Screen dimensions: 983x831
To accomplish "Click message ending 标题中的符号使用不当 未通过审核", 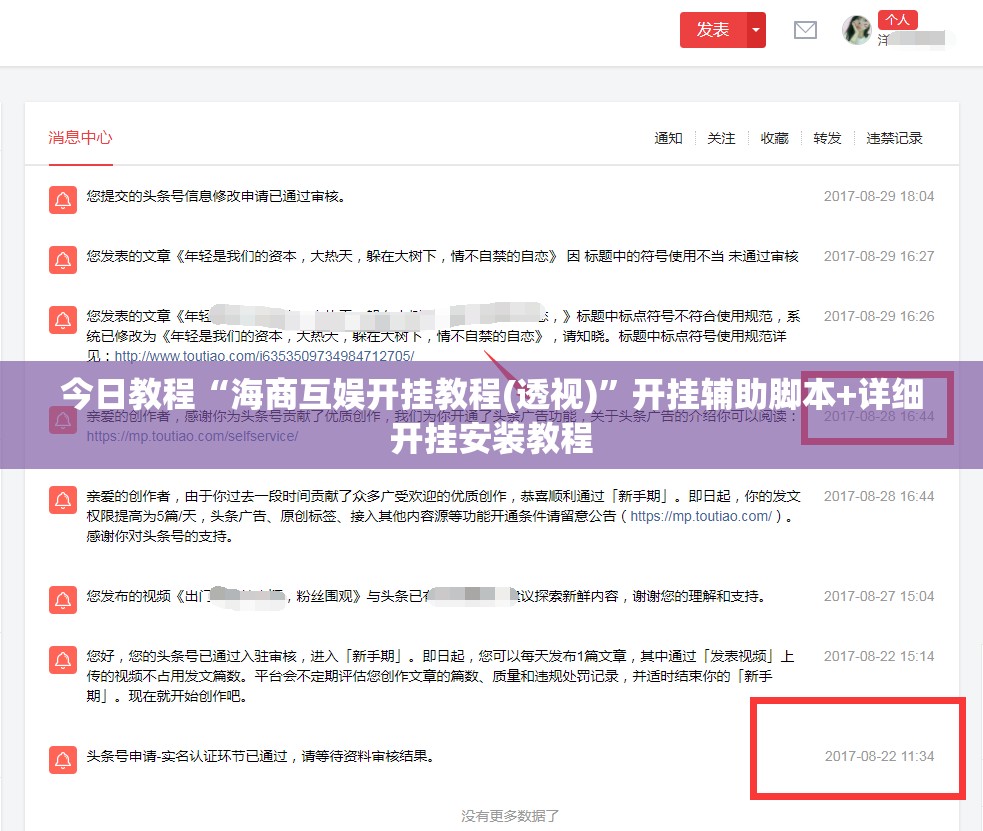I will point(443,256).
